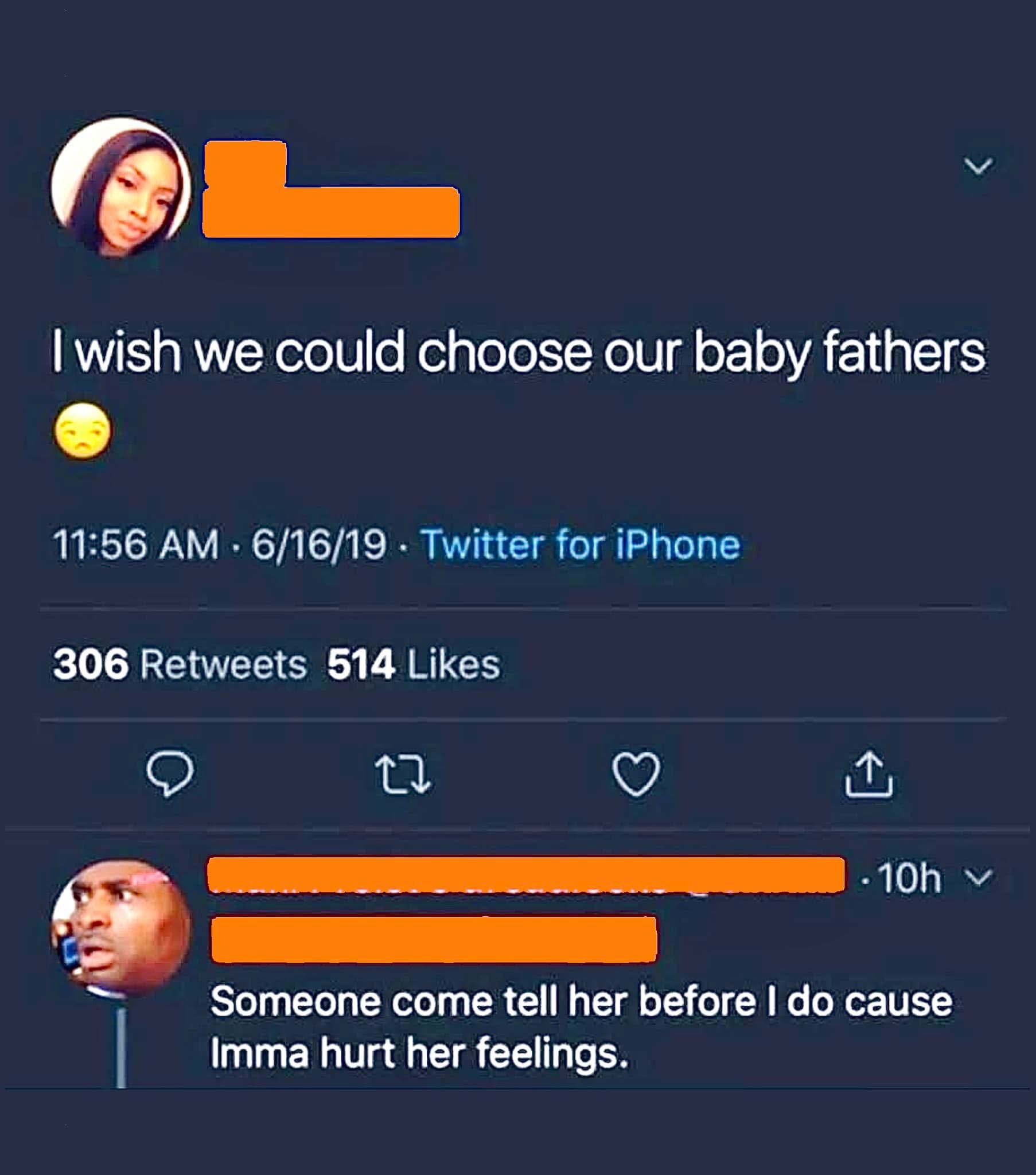Click the 11:56 AM timestamp
This screenshot has height=1175, width=1036.
coord(136,544)
